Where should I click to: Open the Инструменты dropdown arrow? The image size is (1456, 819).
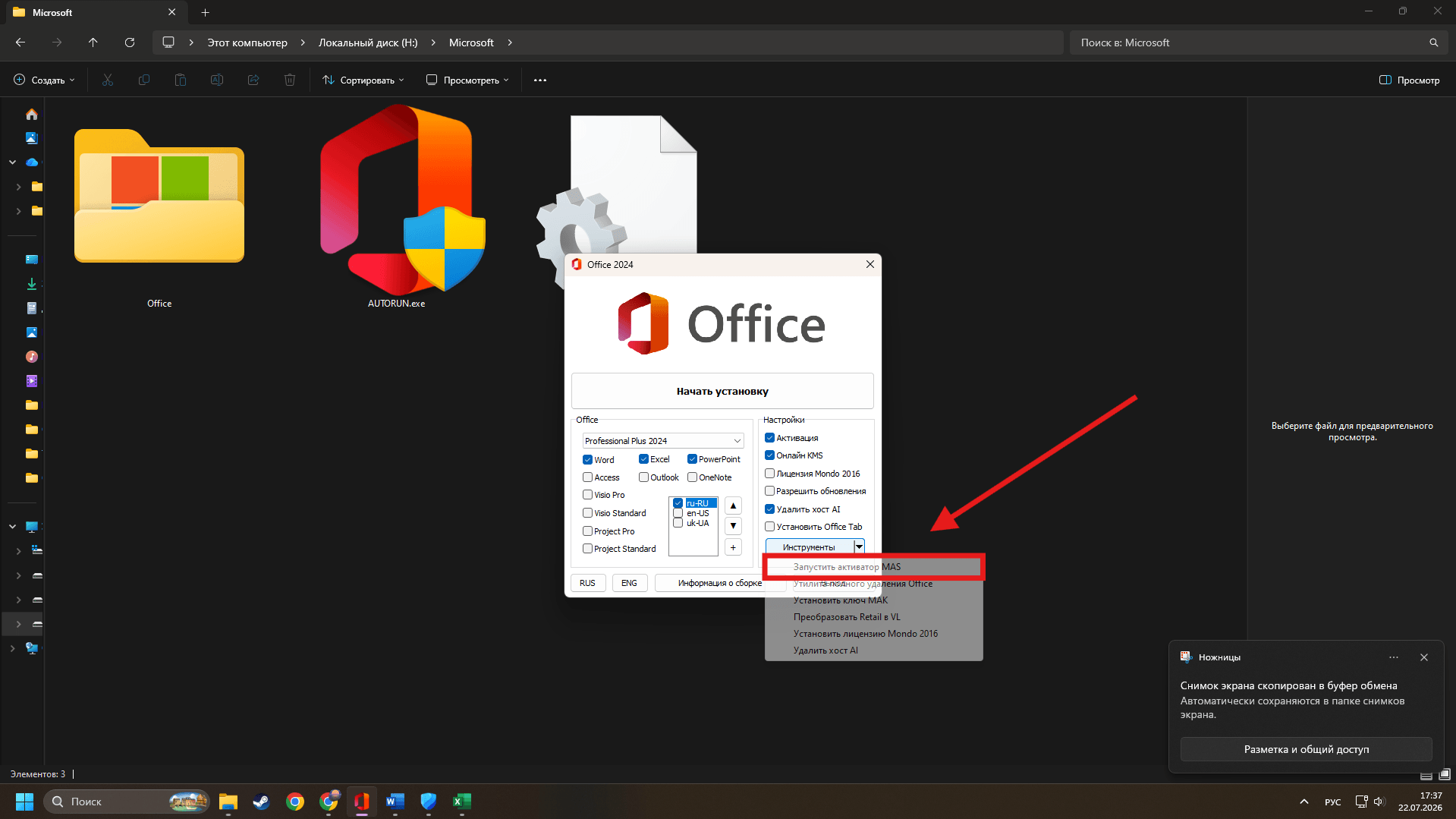[x=859, y=547]
